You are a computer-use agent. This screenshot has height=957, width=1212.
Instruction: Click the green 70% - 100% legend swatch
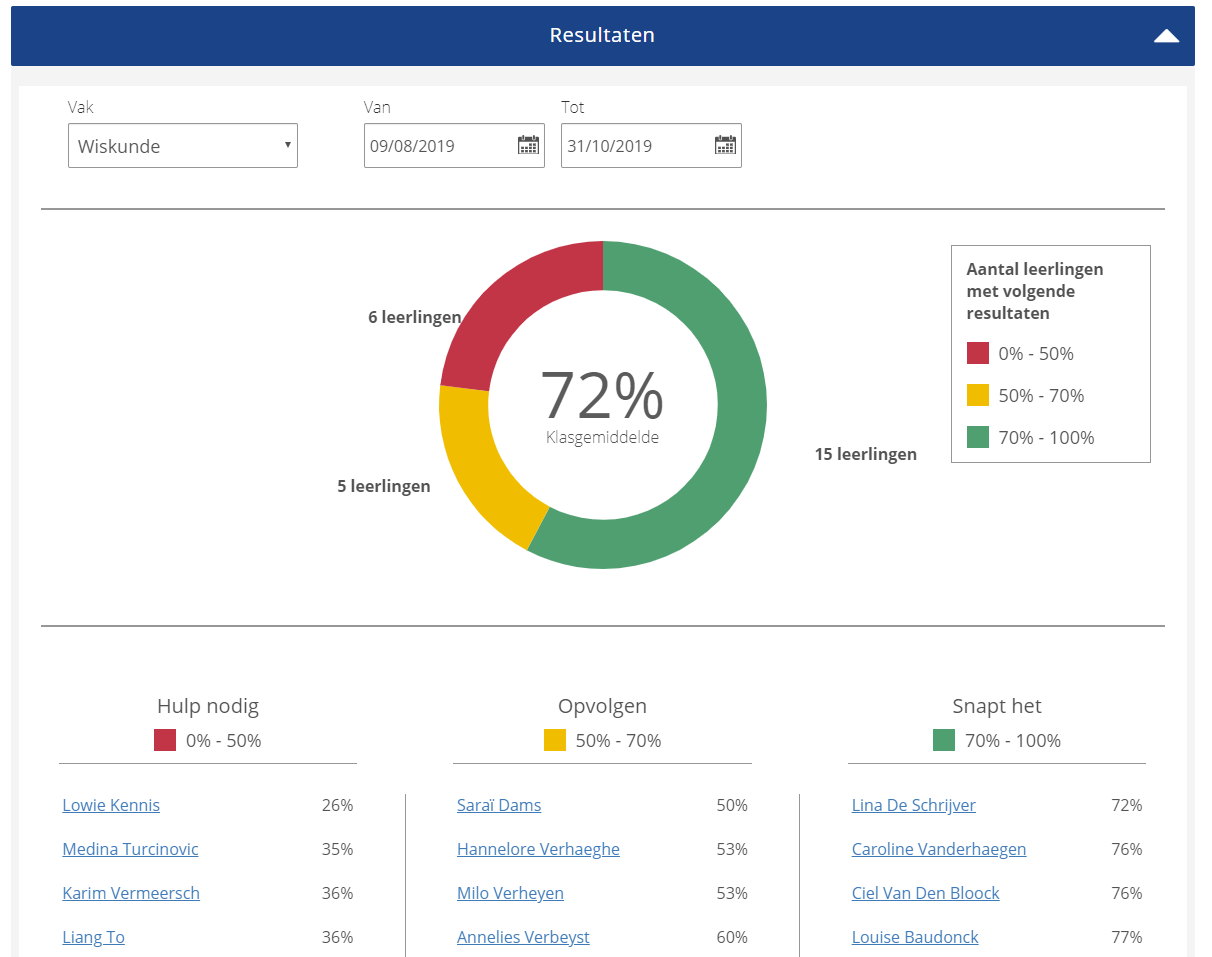(977, 437)
